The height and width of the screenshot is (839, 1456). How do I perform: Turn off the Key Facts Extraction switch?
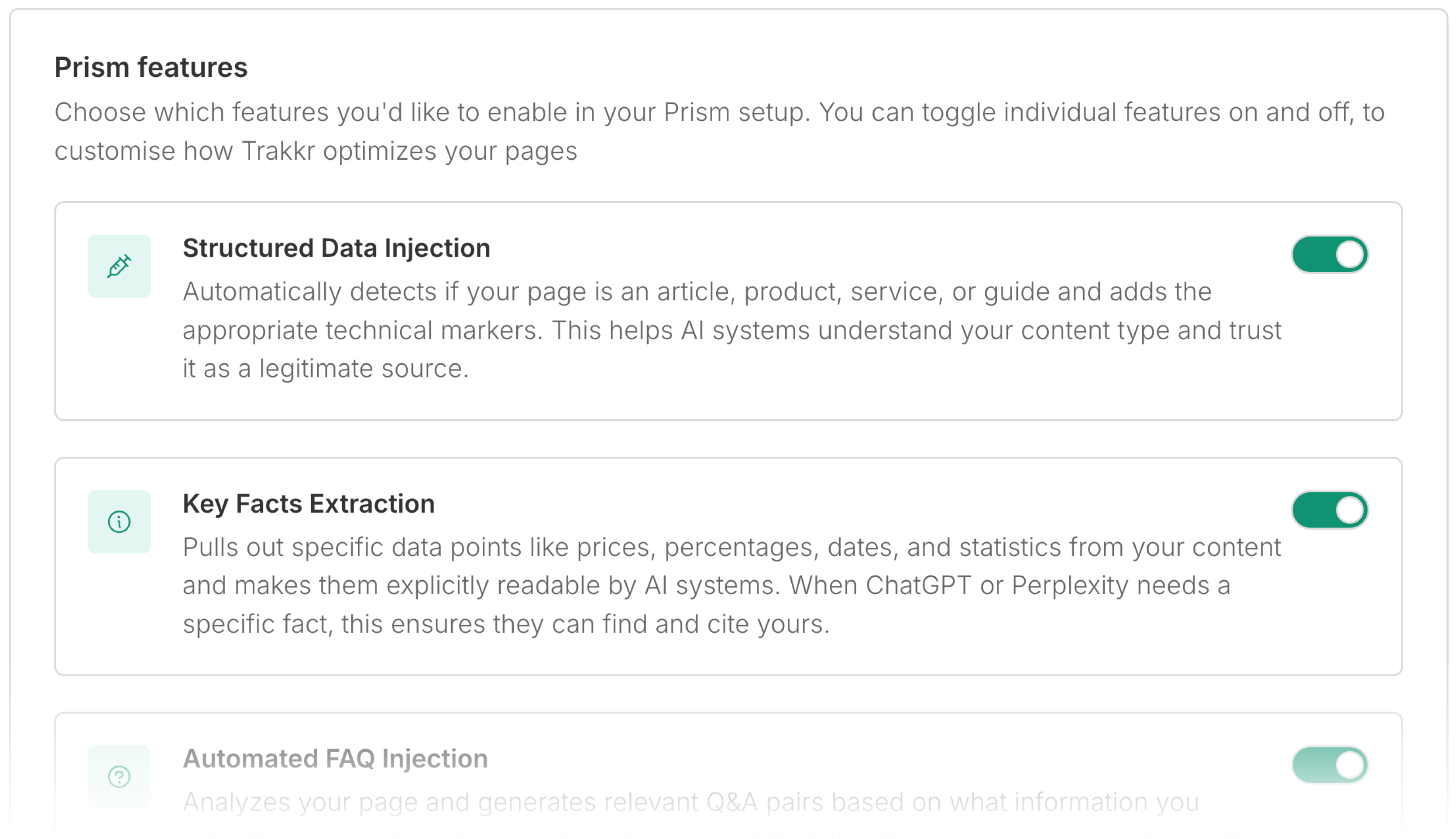(1329, 510)
